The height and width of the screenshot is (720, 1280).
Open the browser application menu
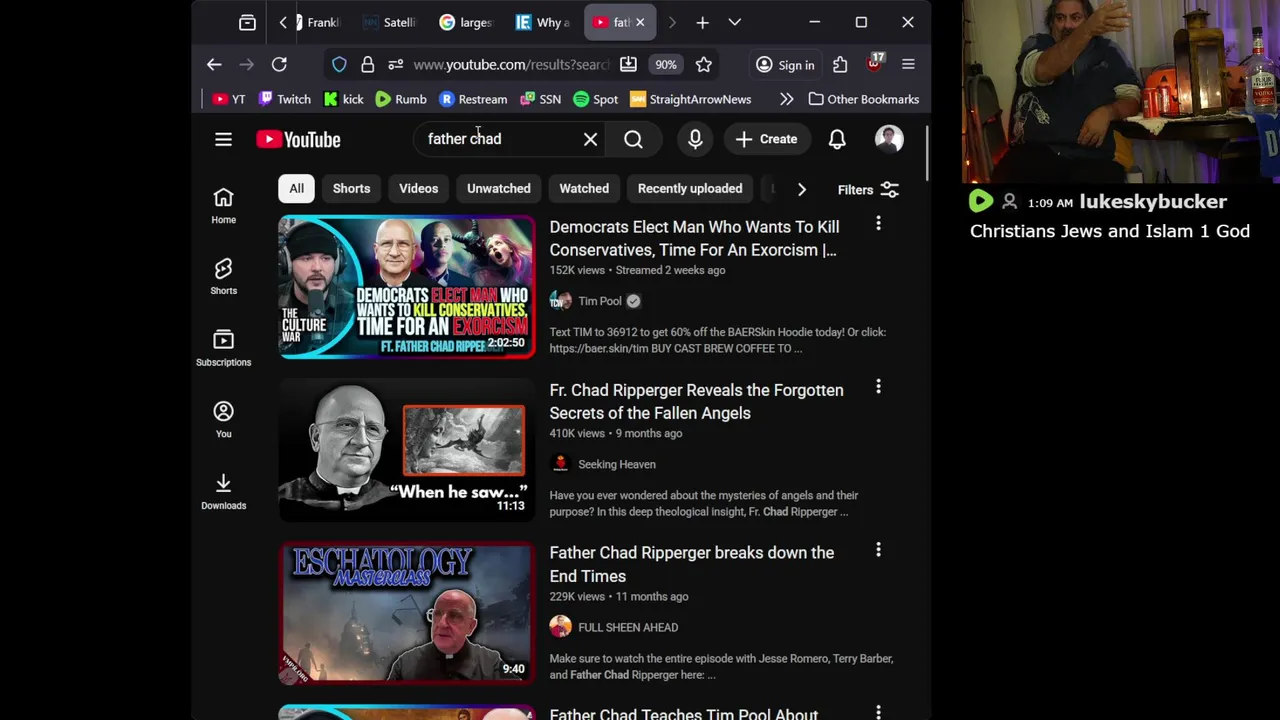(908, 64)
